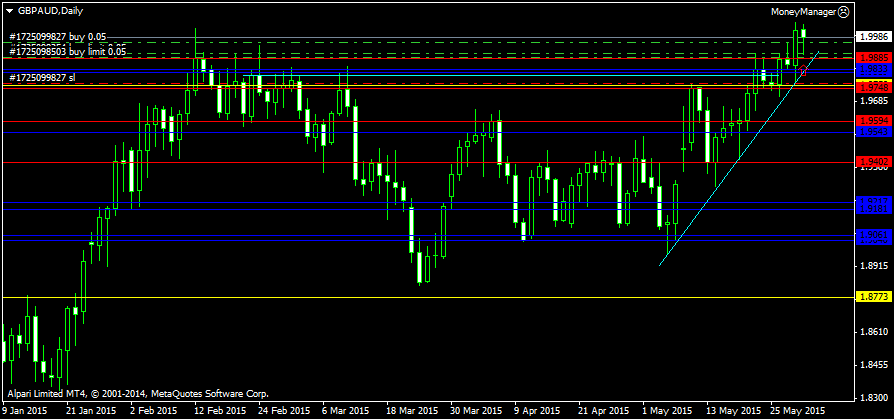Click the 2 Feb 2015 date label
The height and width of the screenshot is (419, 894).
tap(153, 410)
